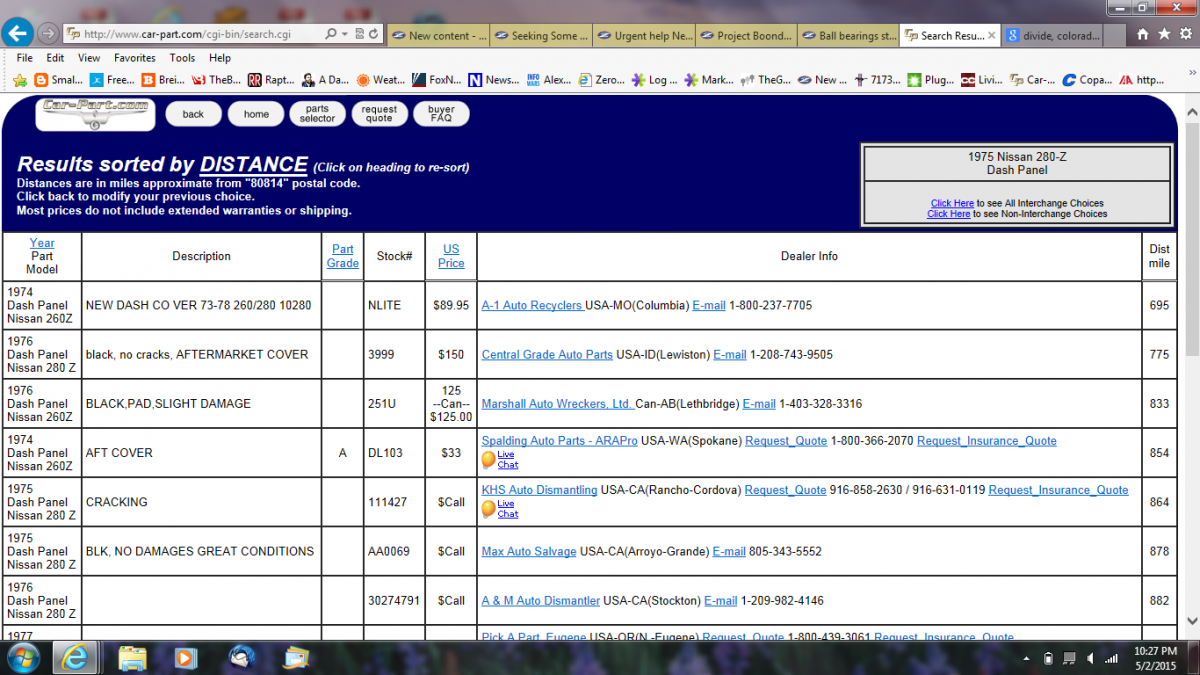1200x675 pixels.
Task: Switch to the 'Ball bearings' tab
Action: coord(848,35)
